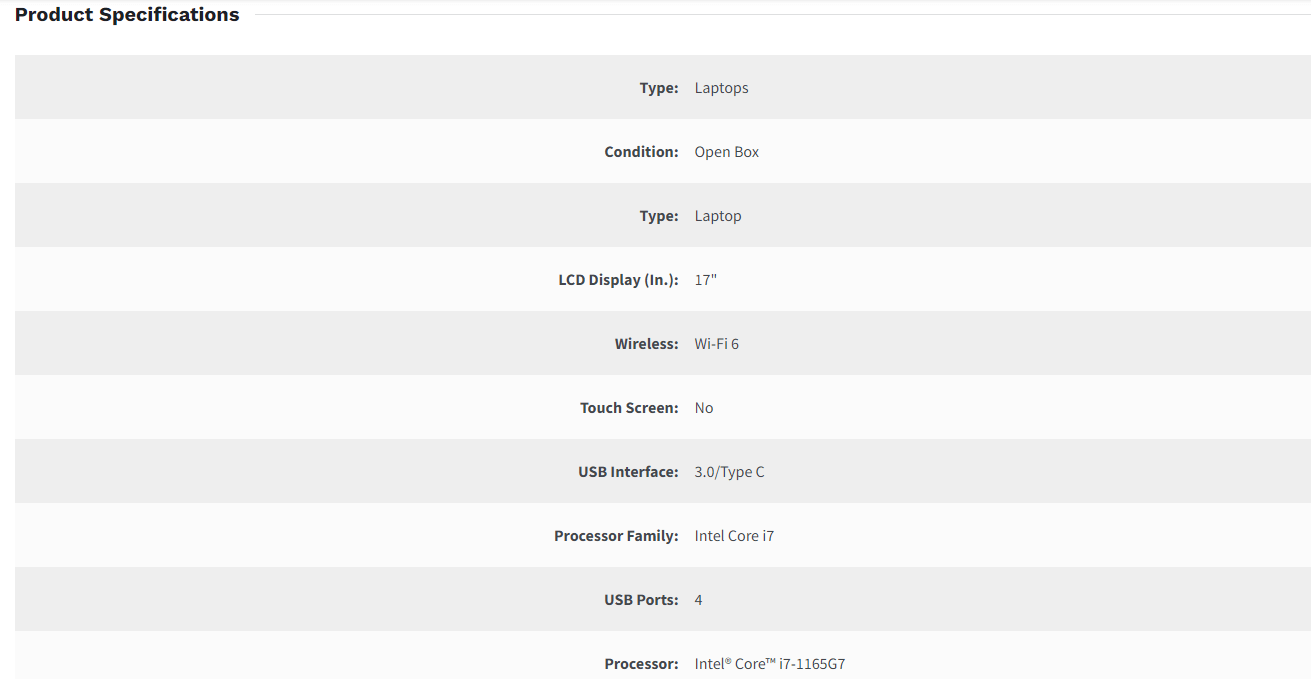Click the "Wireless:" label
1311x679 pixels.
click(x=646, y=344)
